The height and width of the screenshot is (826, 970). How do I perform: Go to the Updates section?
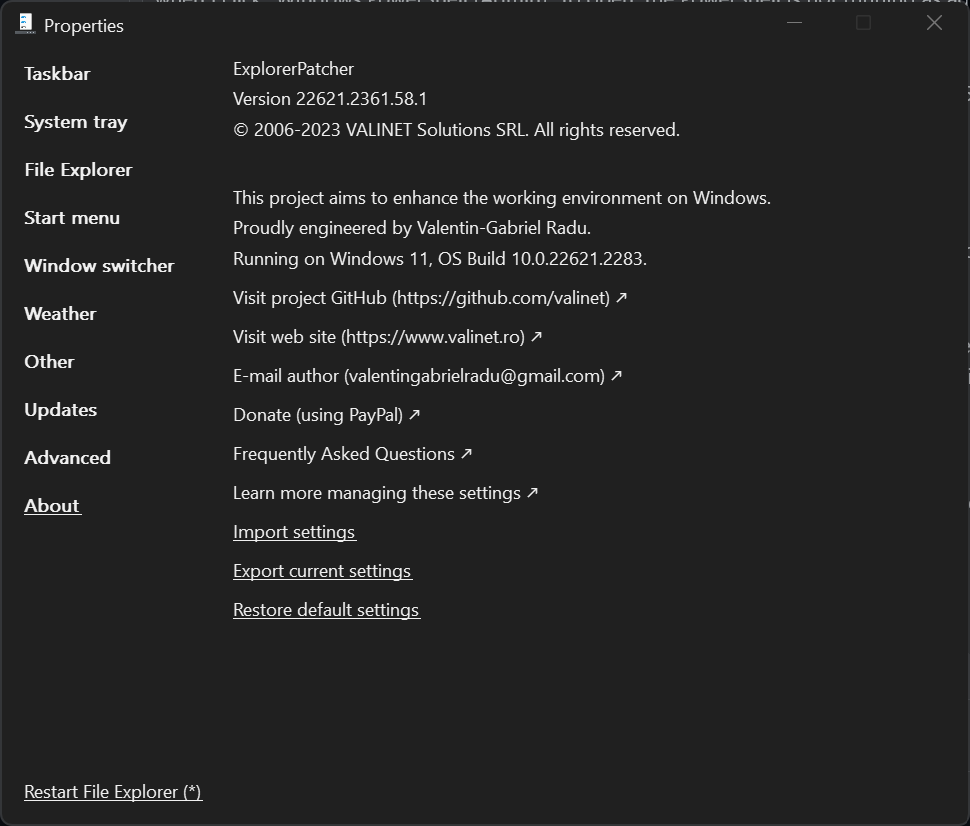(x=60, y=409)
